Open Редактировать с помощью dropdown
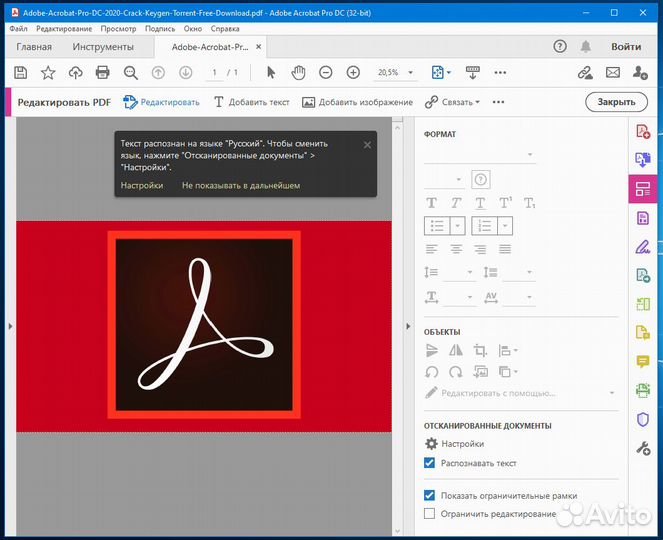 pos(612,393)
